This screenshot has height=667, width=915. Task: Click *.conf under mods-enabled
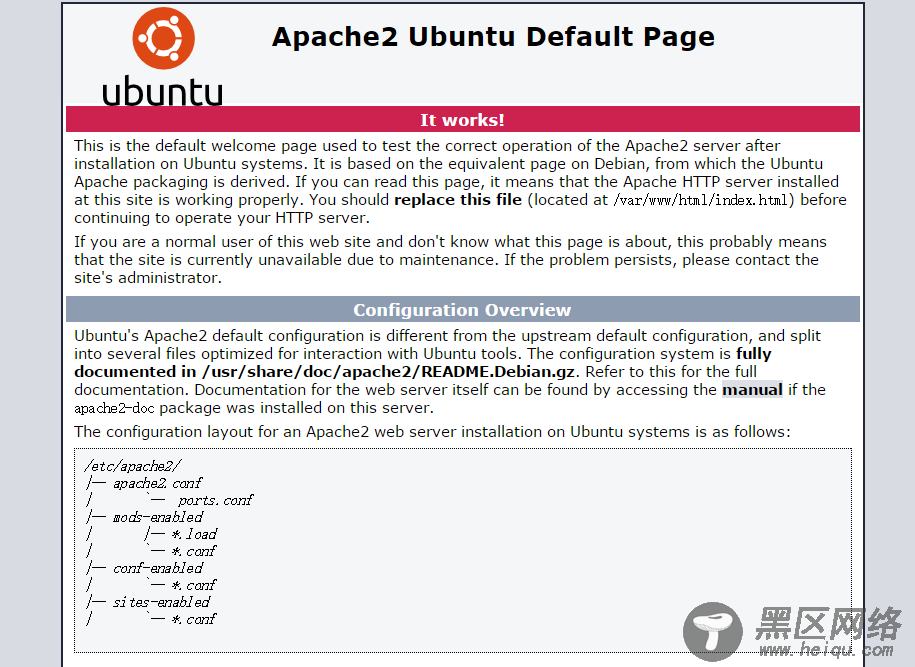[x=194, y=551]
